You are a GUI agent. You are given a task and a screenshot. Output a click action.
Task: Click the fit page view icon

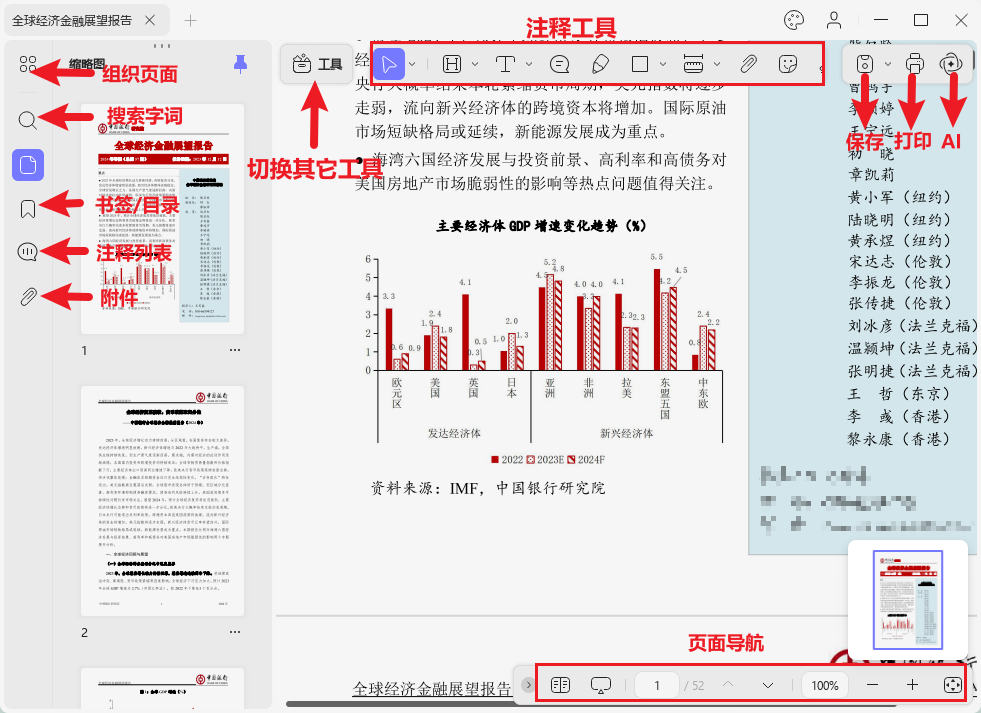coord(952,685)
